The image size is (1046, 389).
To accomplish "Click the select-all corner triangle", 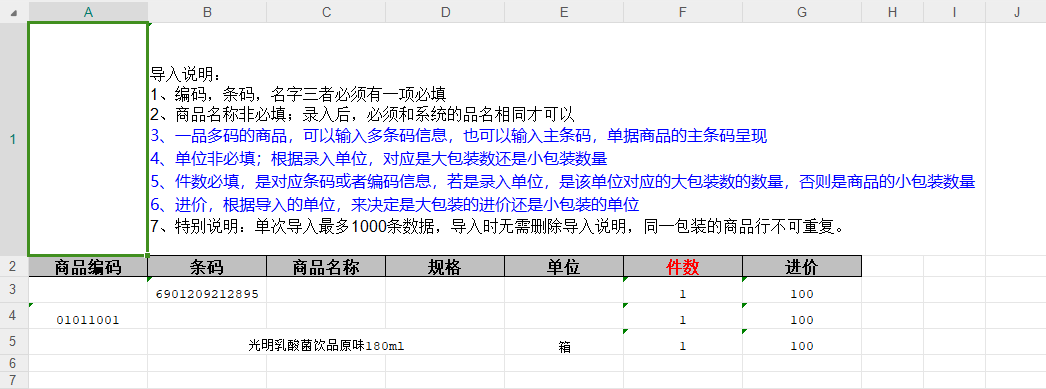I will click(x=14, y=11).
